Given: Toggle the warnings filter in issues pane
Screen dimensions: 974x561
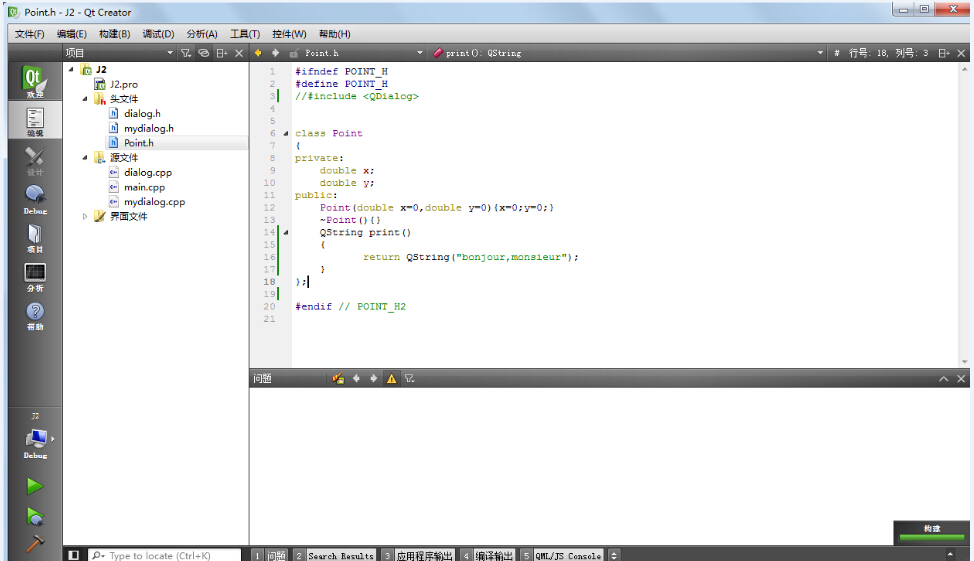Looking at the screenshot, I should 391,379.
